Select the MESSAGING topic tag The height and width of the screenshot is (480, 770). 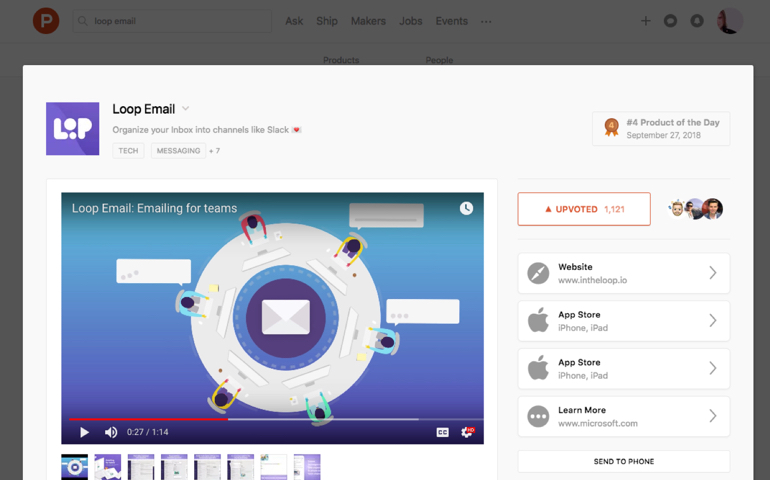pyautogui.click(x=178, y=151)
